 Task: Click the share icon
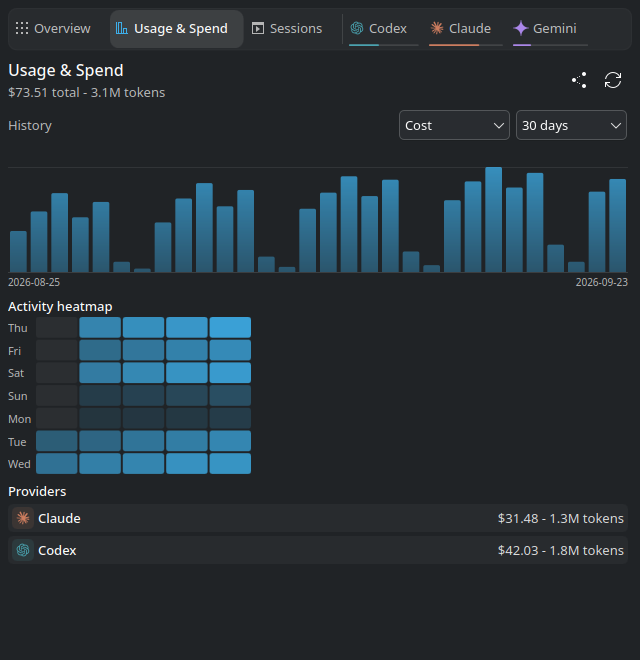579,80
